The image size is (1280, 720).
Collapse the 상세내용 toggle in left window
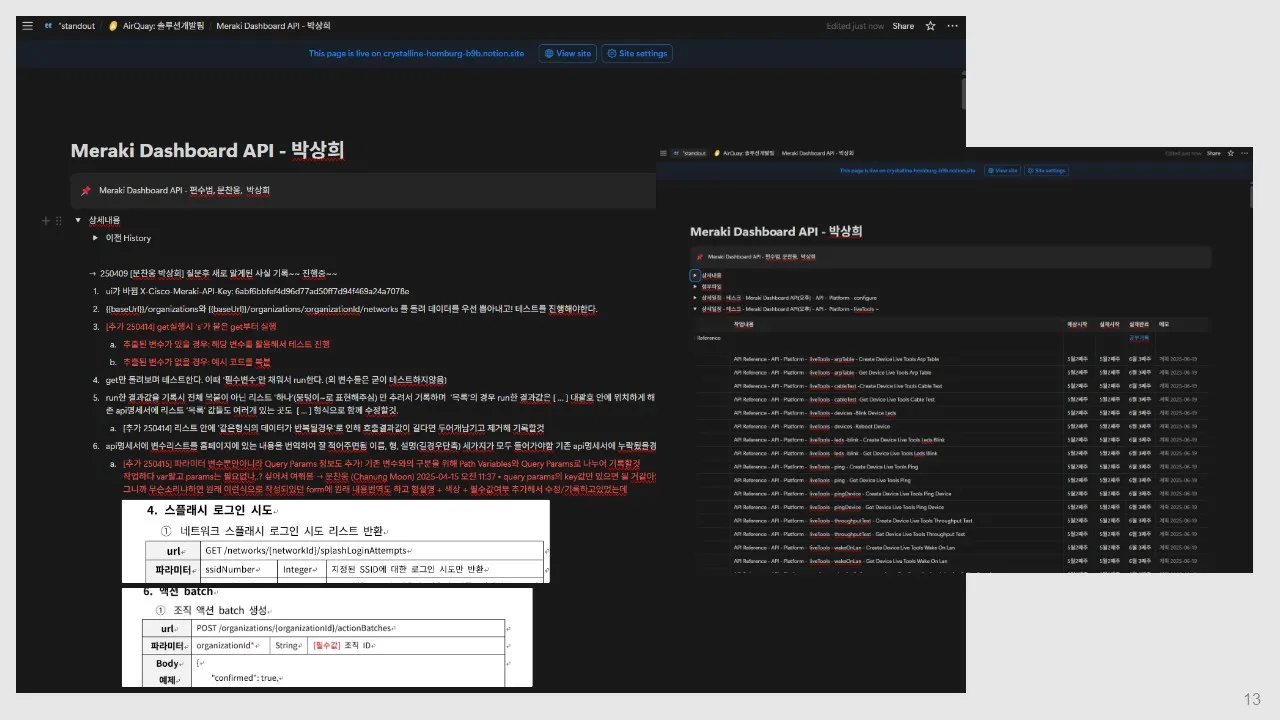[78, 220]
